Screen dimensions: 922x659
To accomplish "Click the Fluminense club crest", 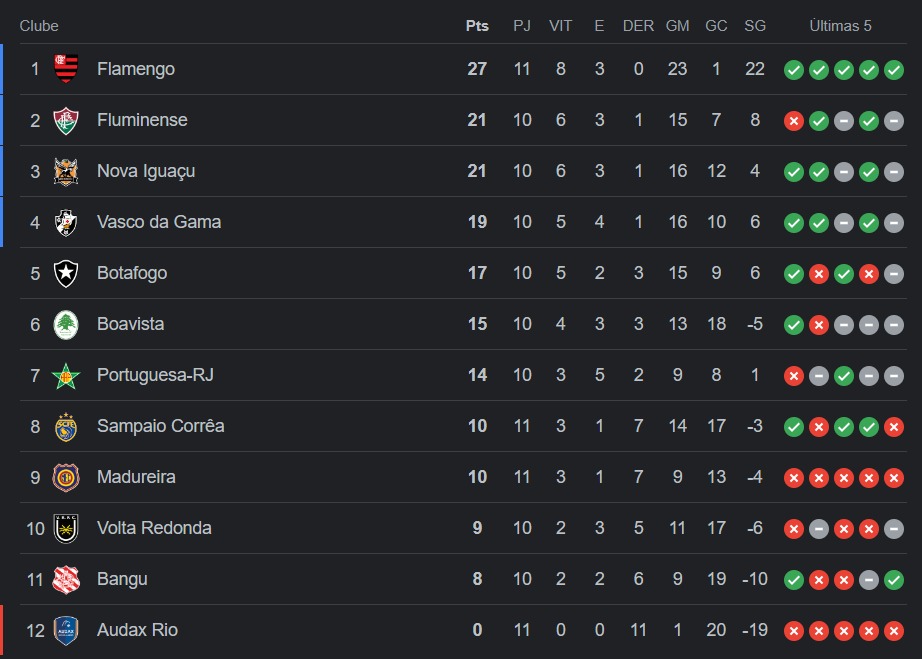I will (66, 120).
